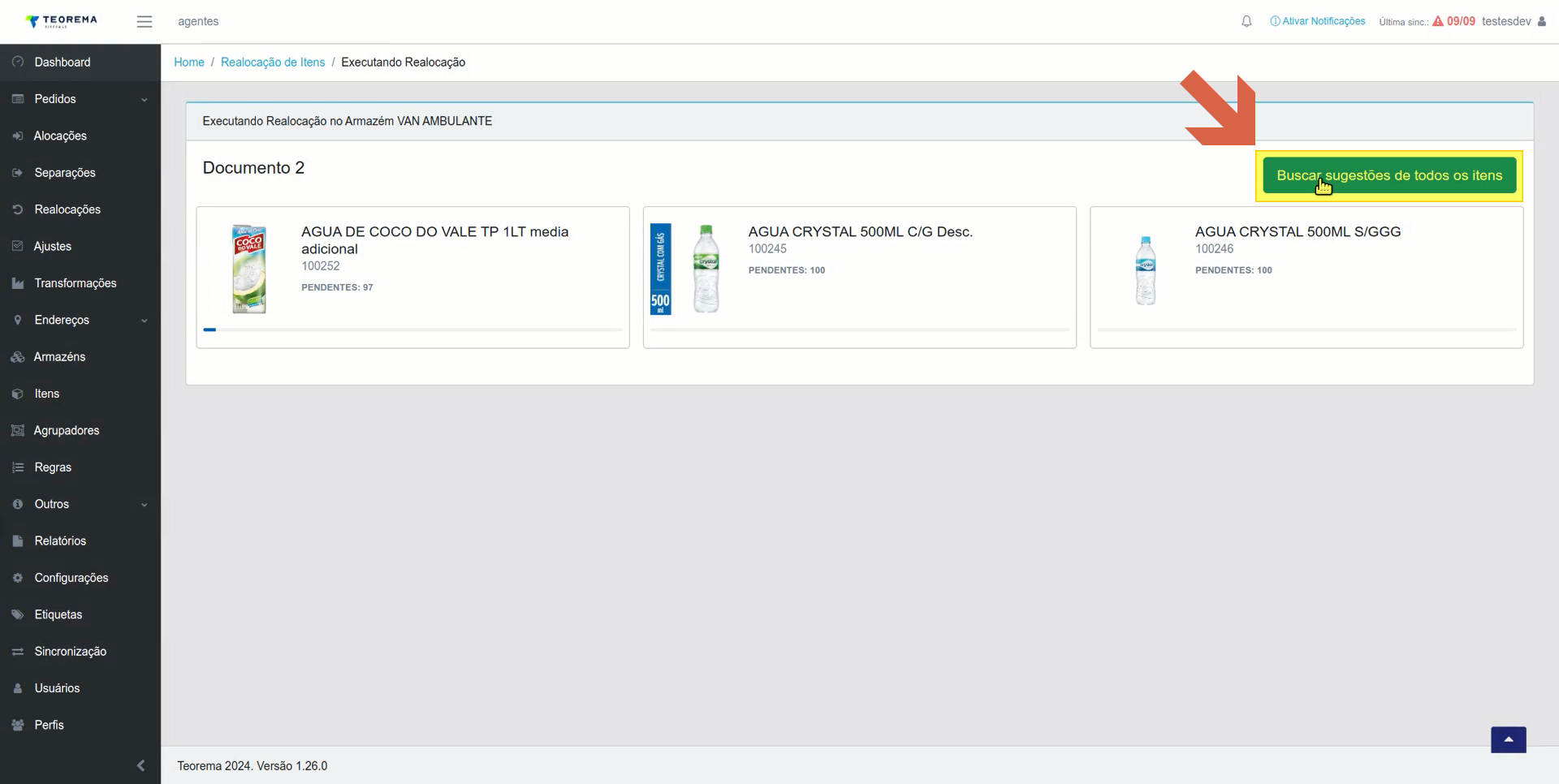This screenshot has height=784, width=1559.
Task: Click the Crystal S/GGG progress bar
Action: click(x=1306, y=330)
